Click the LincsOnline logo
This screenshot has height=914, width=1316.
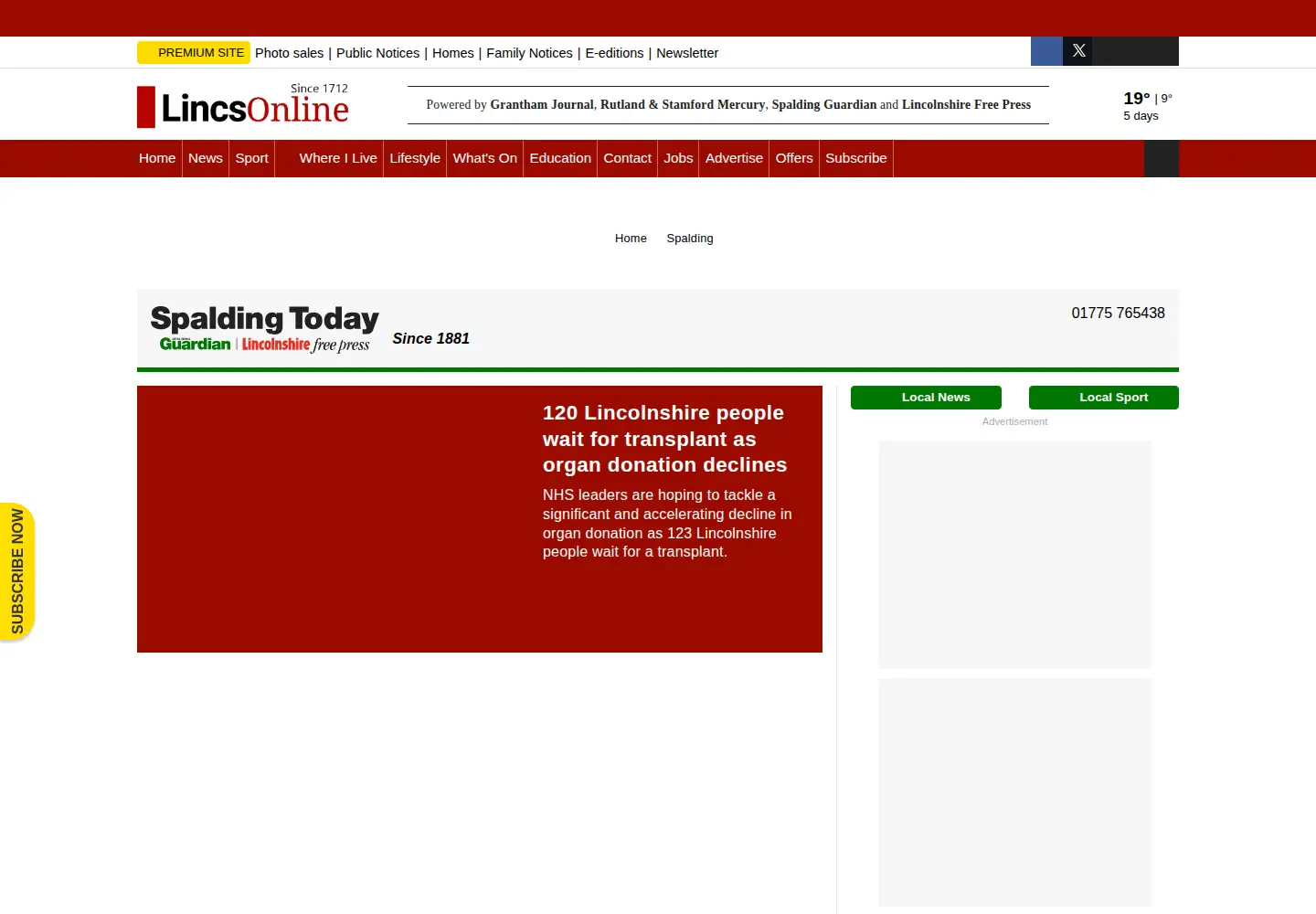click(243, 106)
